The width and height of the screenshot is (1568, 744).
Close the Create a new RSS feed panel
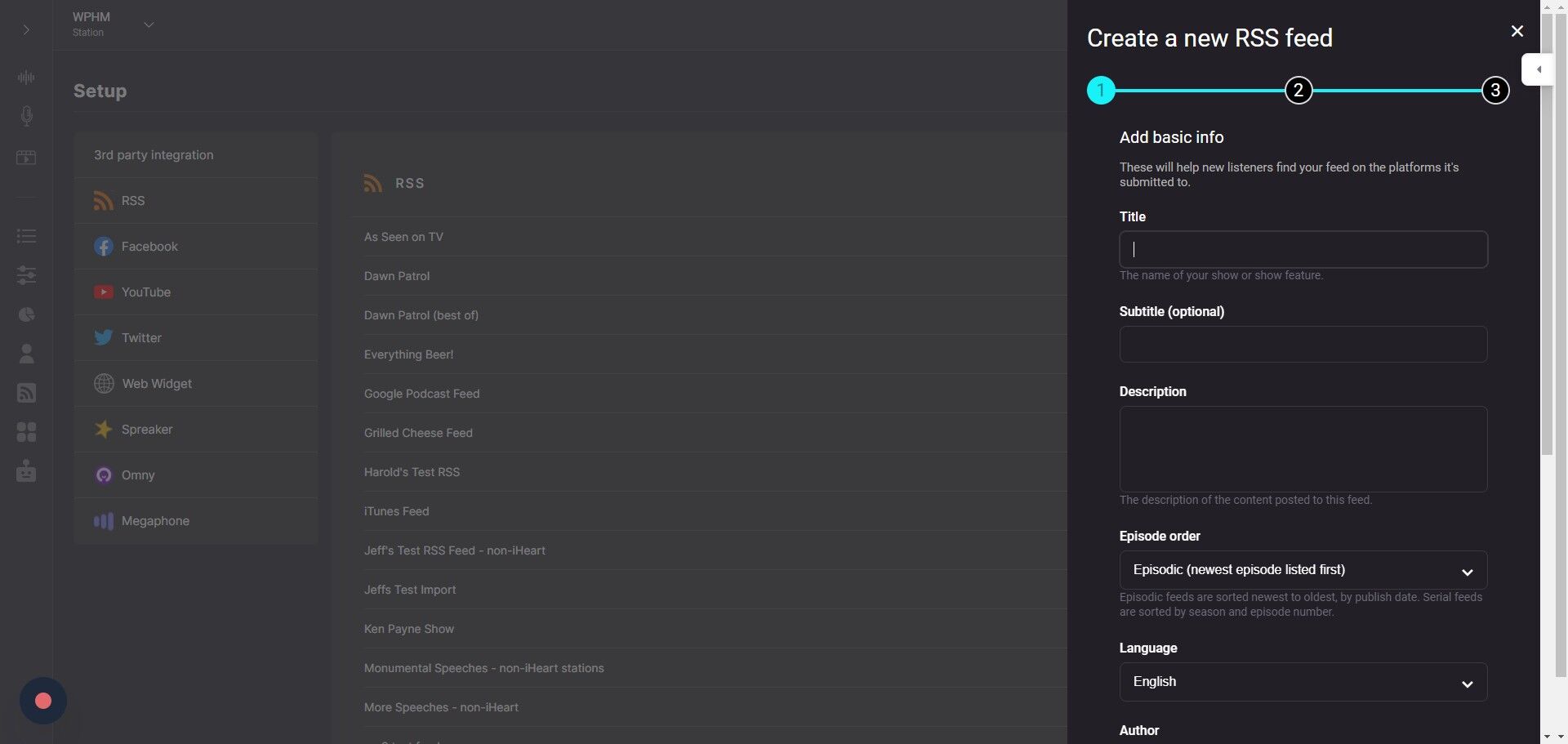(1517, 31)
